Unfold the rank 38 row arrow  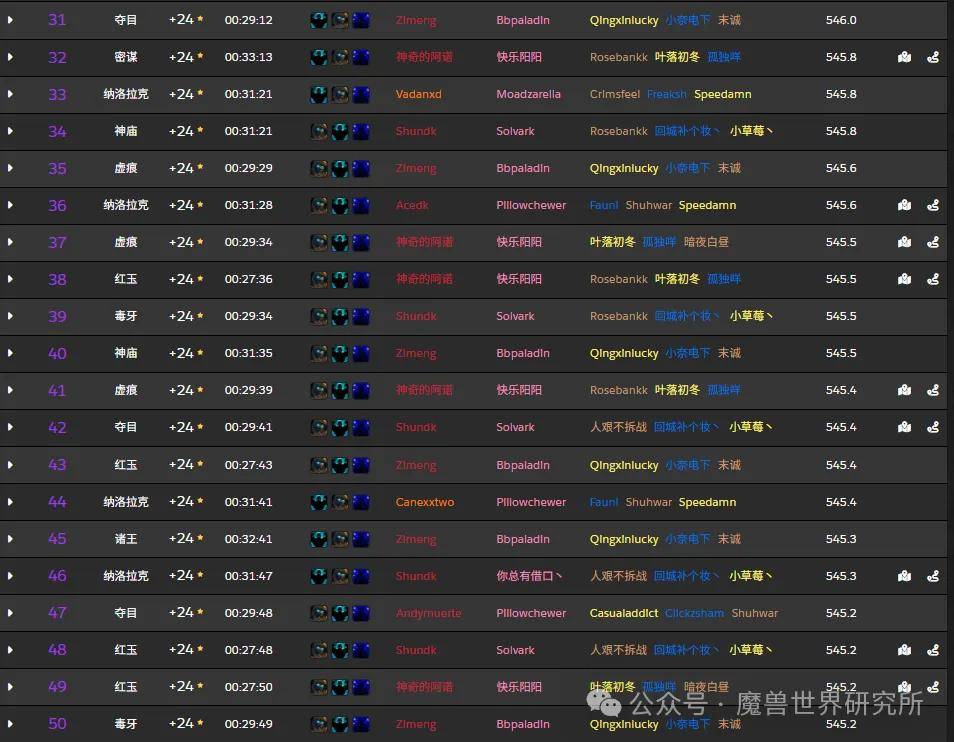[x=10, y=279]
